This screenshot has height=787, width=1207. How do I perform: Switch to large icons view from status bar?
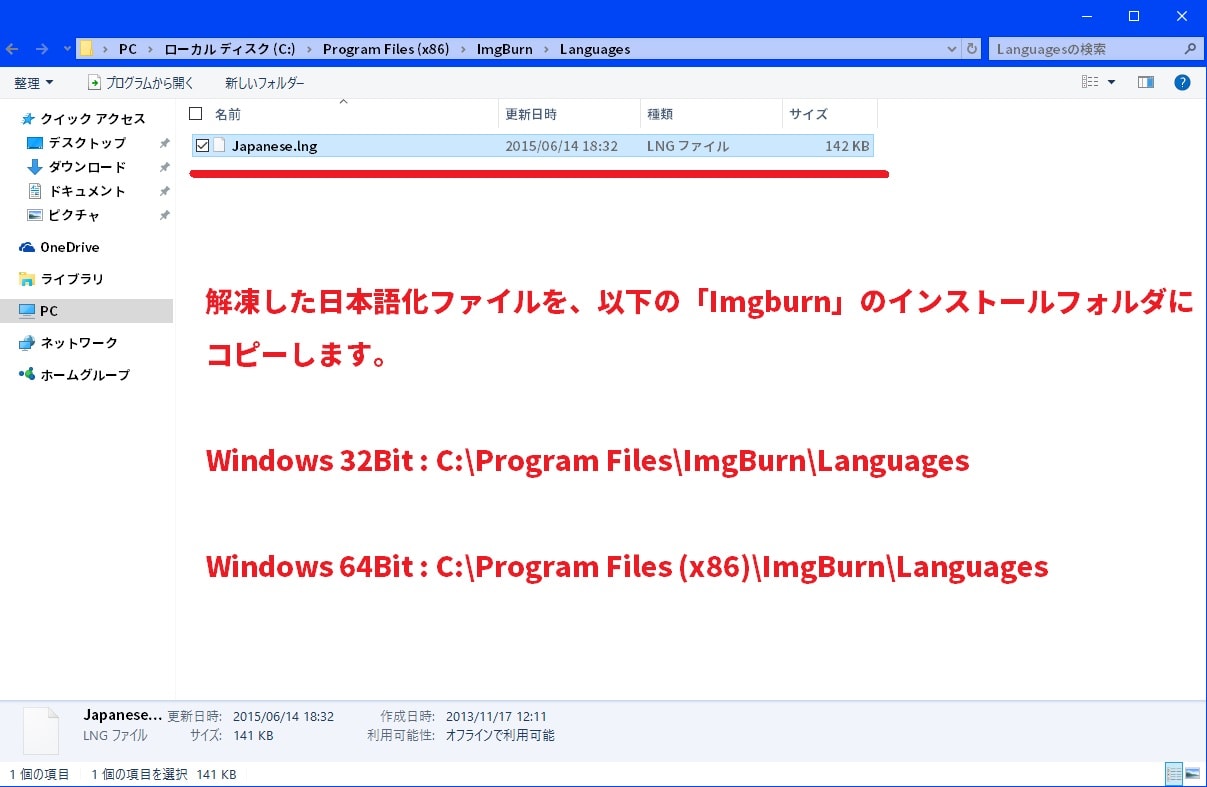pyautogui.click(x=1192, y=774)
